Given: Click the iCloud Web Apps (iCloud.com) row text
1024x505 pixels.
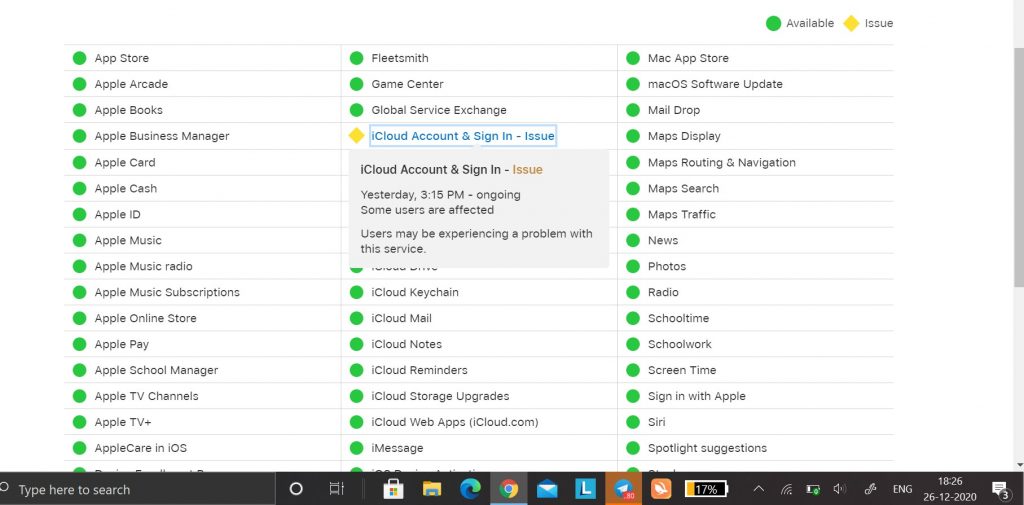Looking at the screenshot, I should pyautogui.click(x=455, y=422).
